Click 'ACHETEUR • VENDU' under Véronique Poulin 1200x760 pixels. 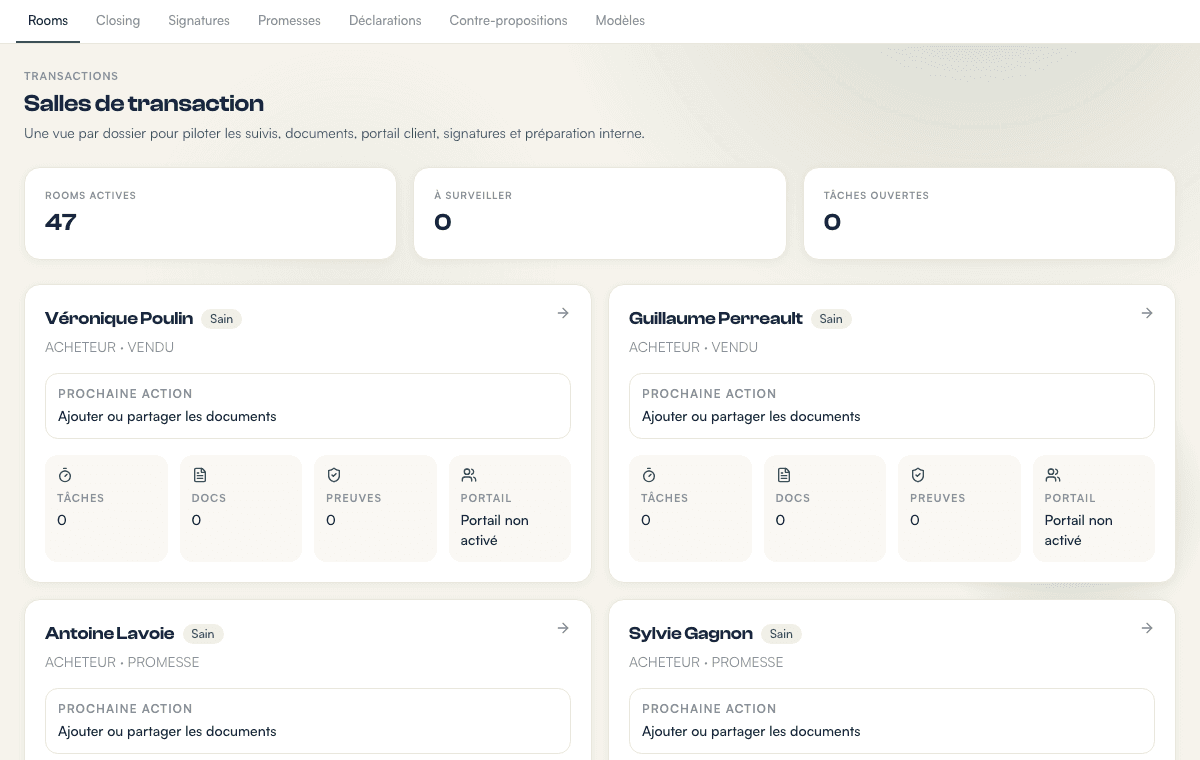pos(110,347)
